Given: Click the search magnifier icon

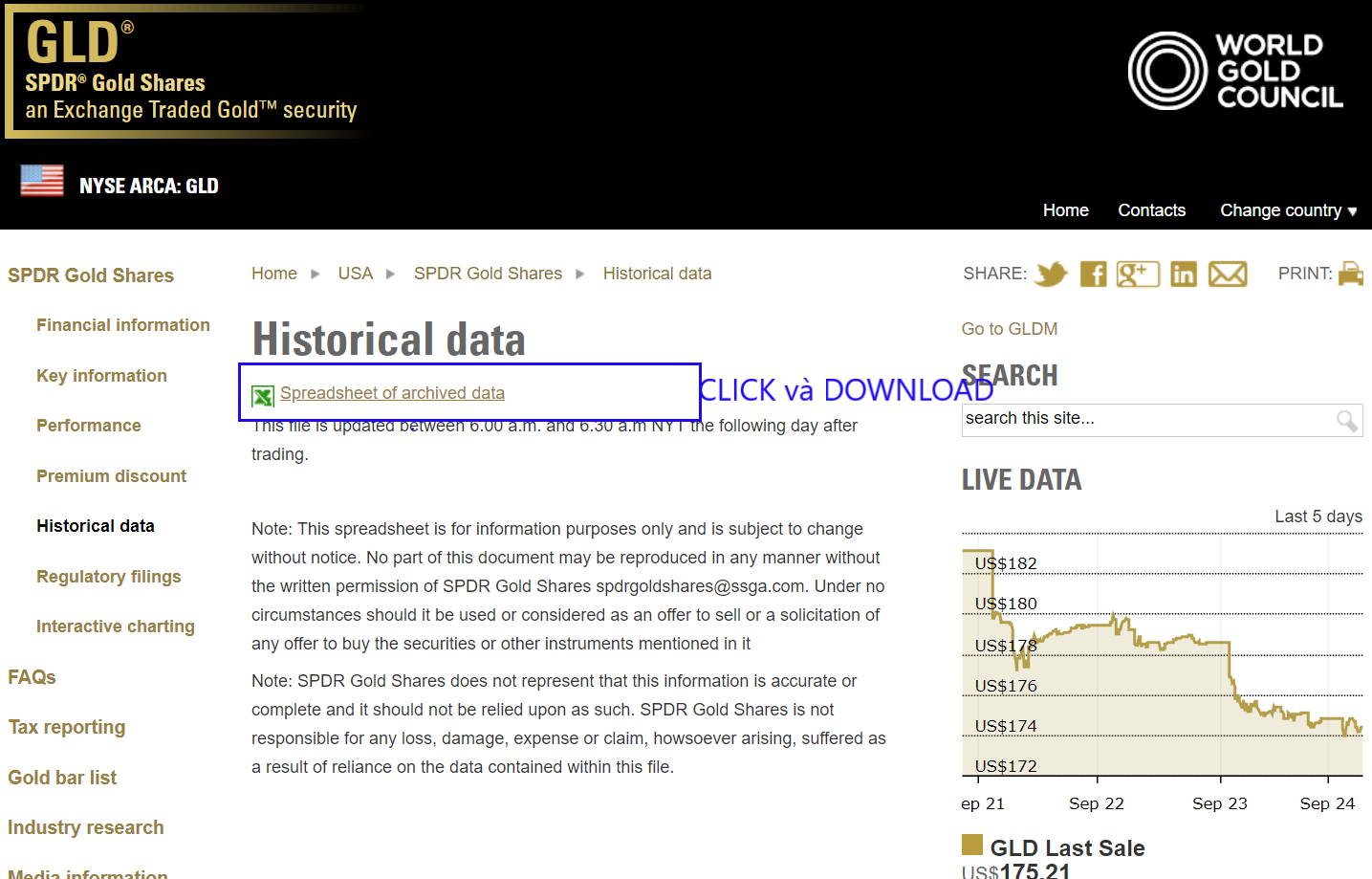Looking at the screenshot, I should click(1346, 420).
